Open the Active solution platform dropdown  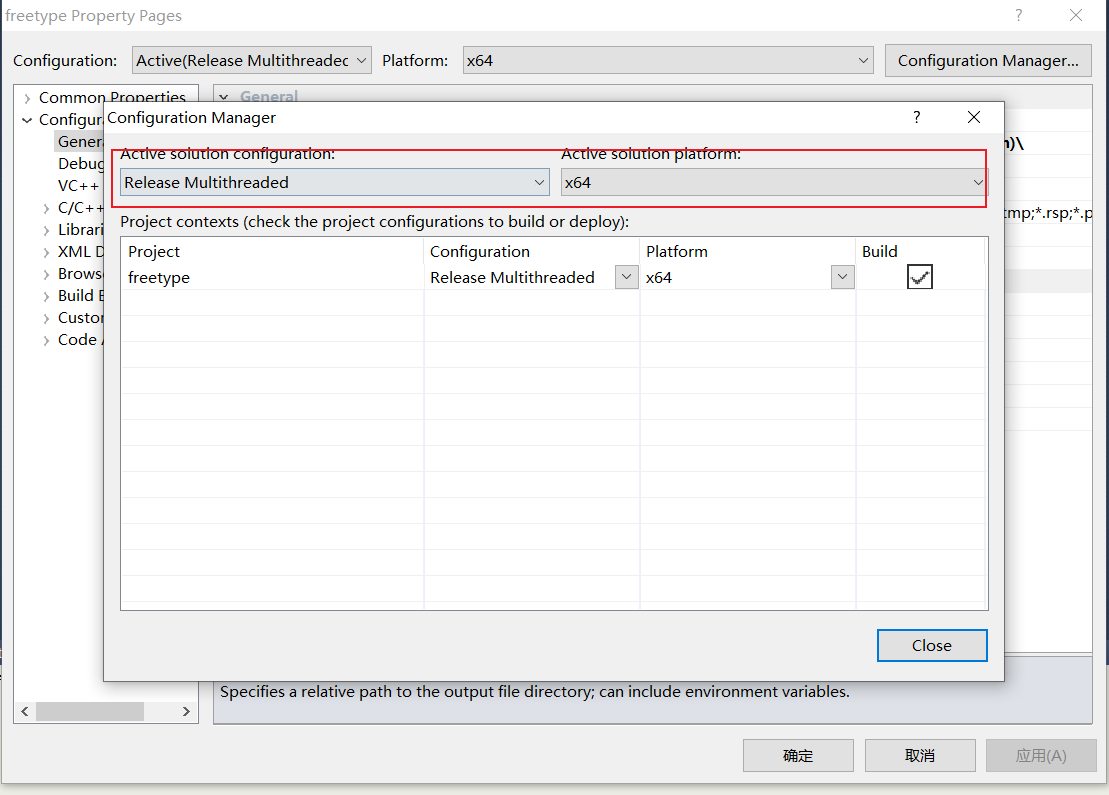tap(978, 182)
